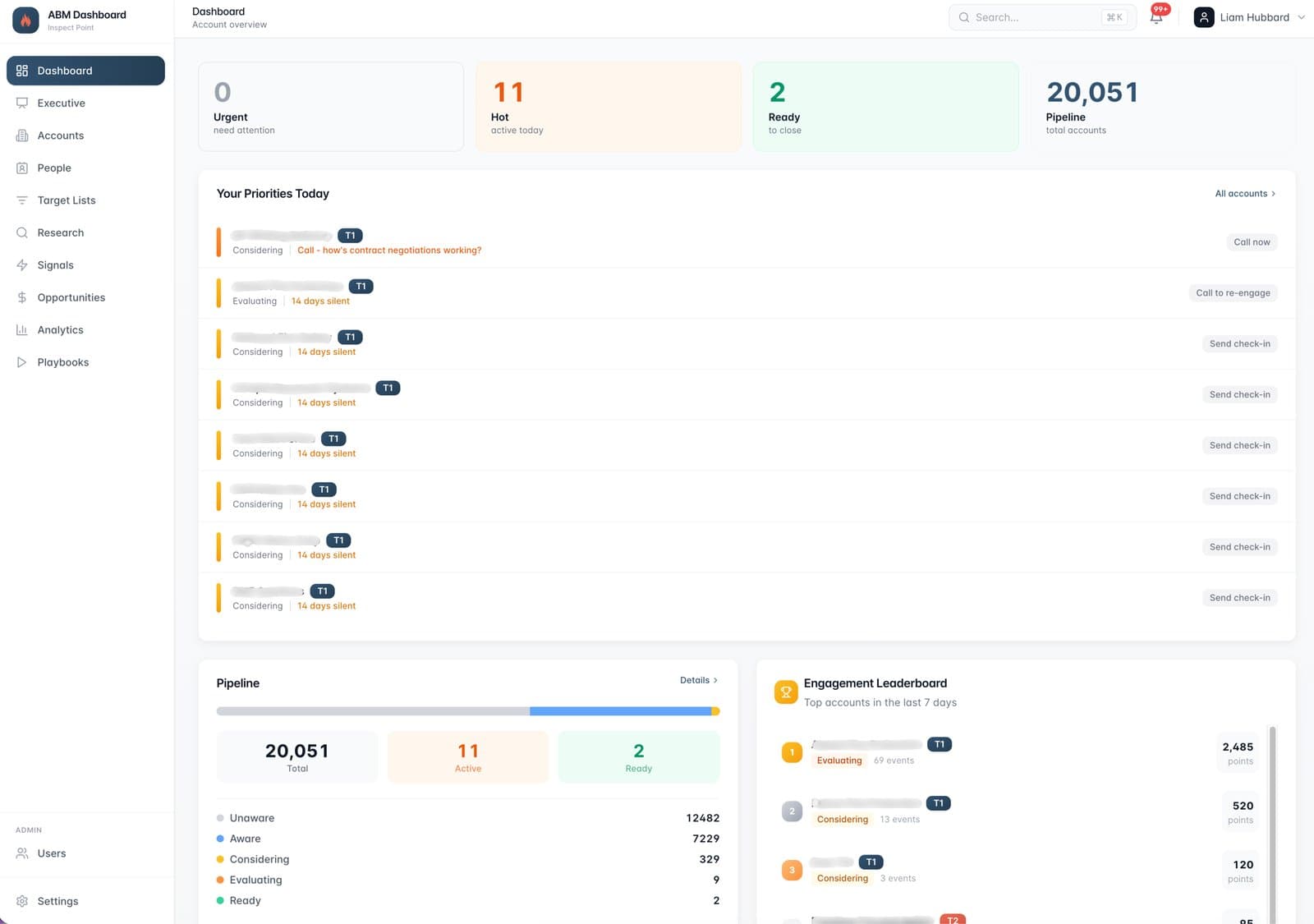Click the Settings gear icon
This screenshot has width=1314, height=924.
pyautogui.click(x=22, y=901)
